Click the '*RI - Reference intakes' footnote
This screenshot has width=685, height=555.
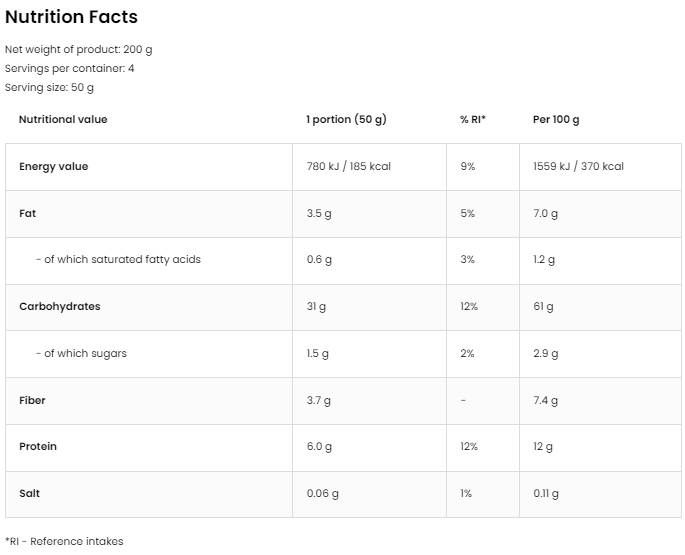(64, 541)
